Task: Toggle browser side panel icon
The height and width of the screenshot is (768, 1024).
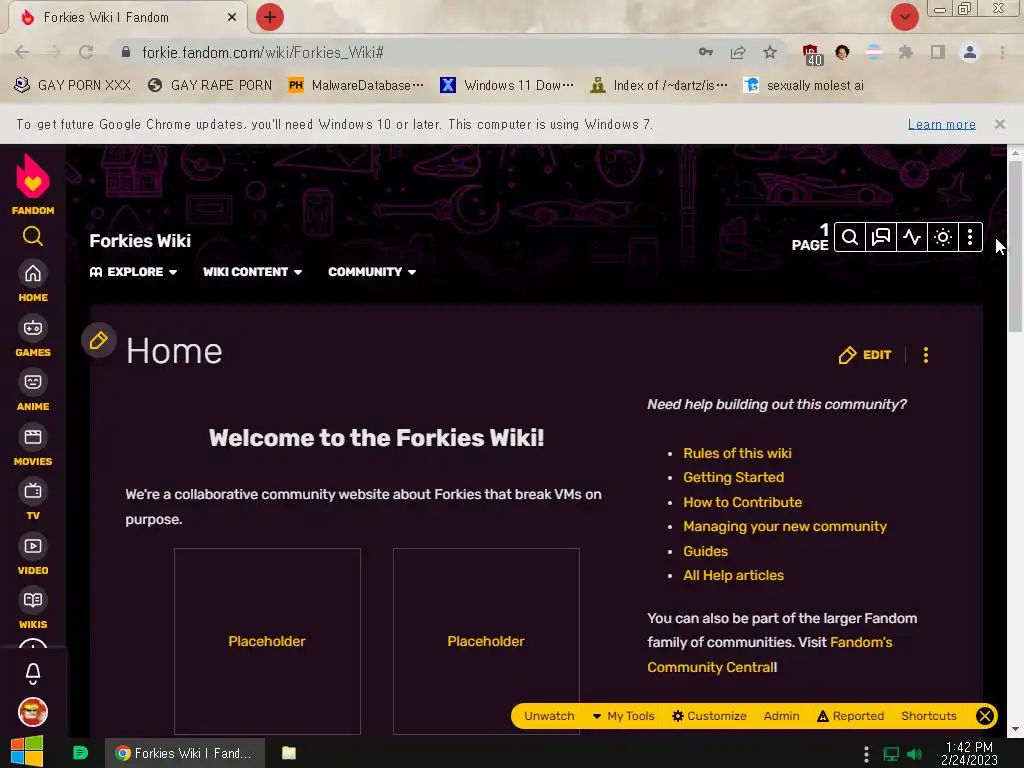Action: [938, 52]
